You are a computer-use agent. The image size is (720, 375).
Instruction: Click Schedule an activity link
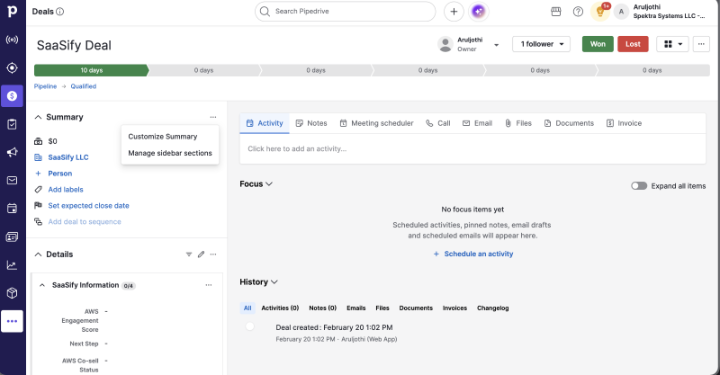click(473, 254)
